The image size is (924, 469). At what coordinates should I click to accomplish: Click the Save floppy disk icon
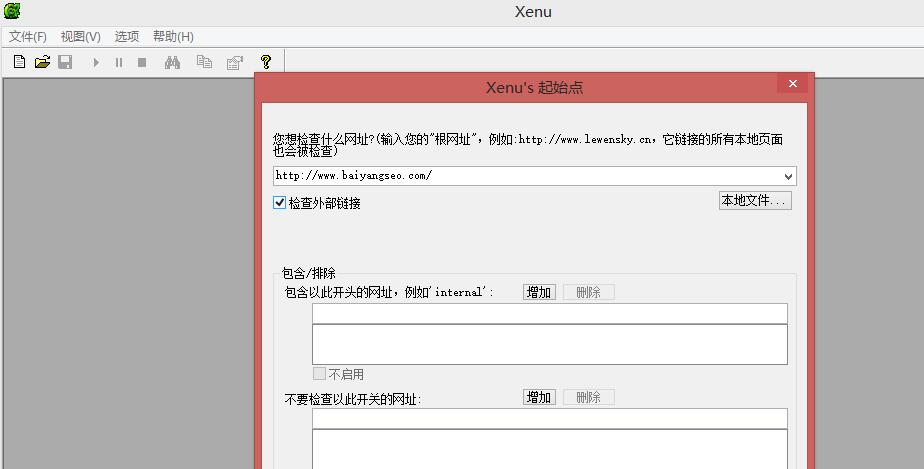click(x=65, y=61)
